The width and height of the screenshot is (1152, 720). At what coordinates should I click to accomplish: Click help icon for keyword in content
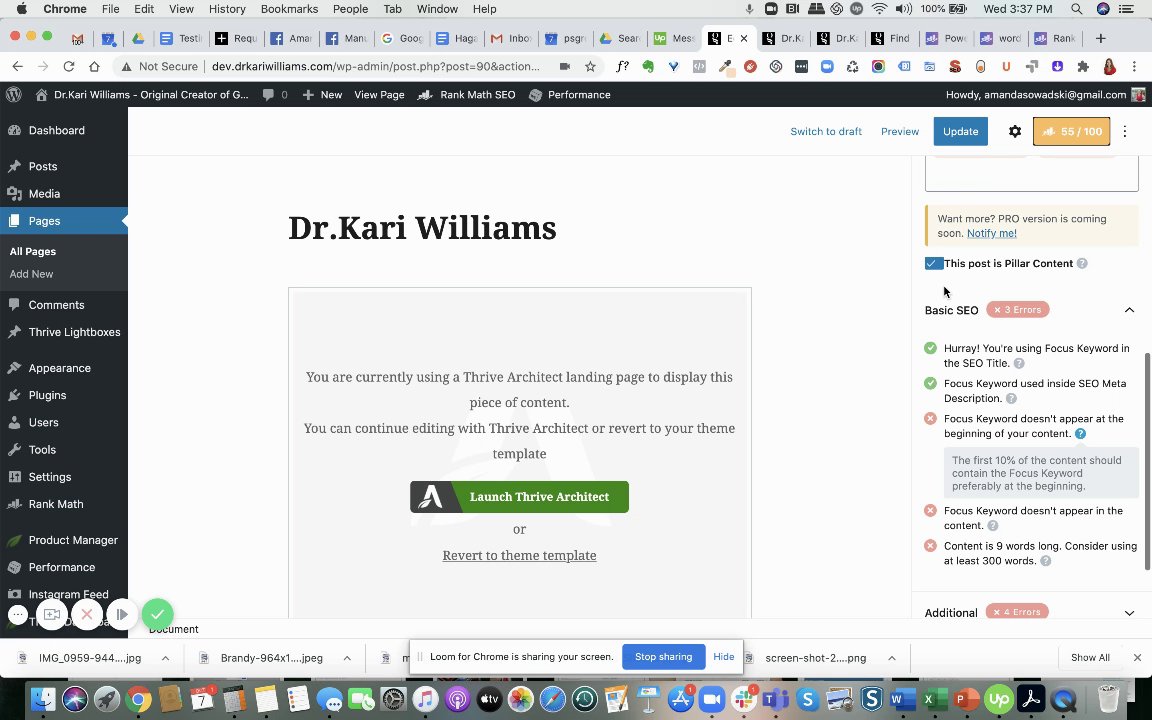993,525
